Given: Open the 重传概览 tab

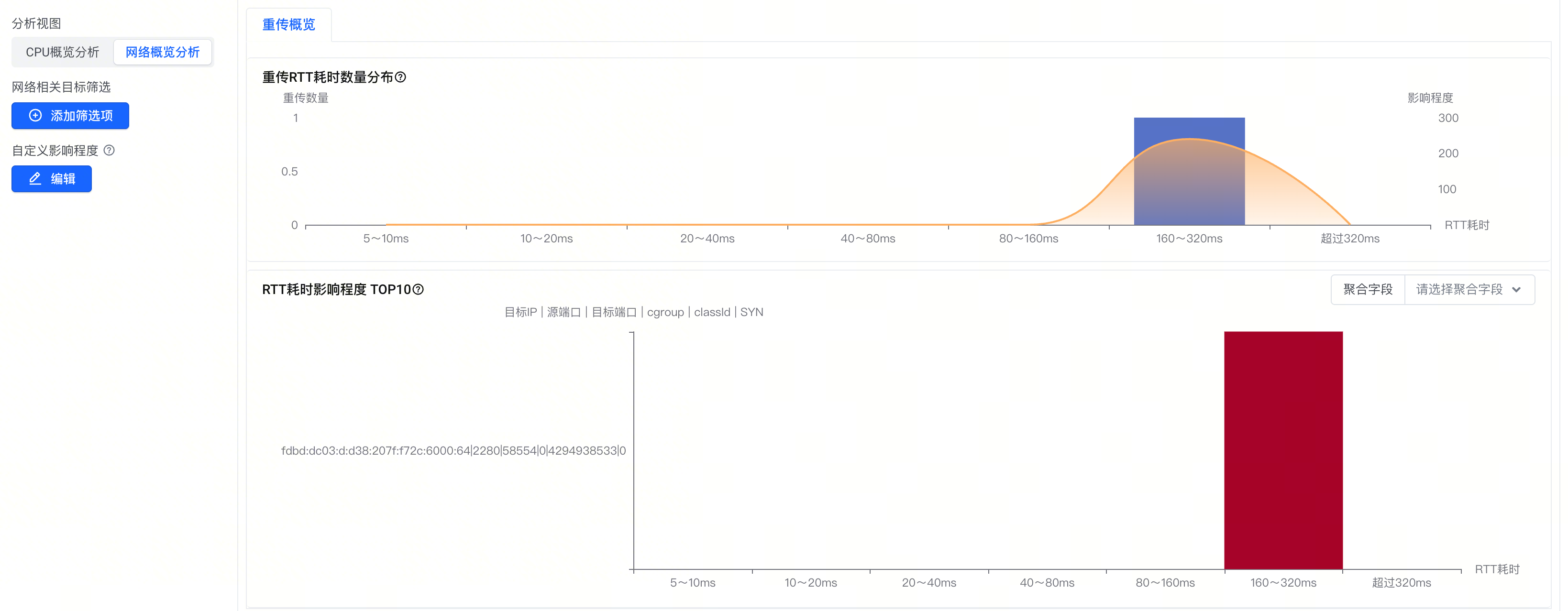Looking at the screenshot, I should tap(288, 25).
